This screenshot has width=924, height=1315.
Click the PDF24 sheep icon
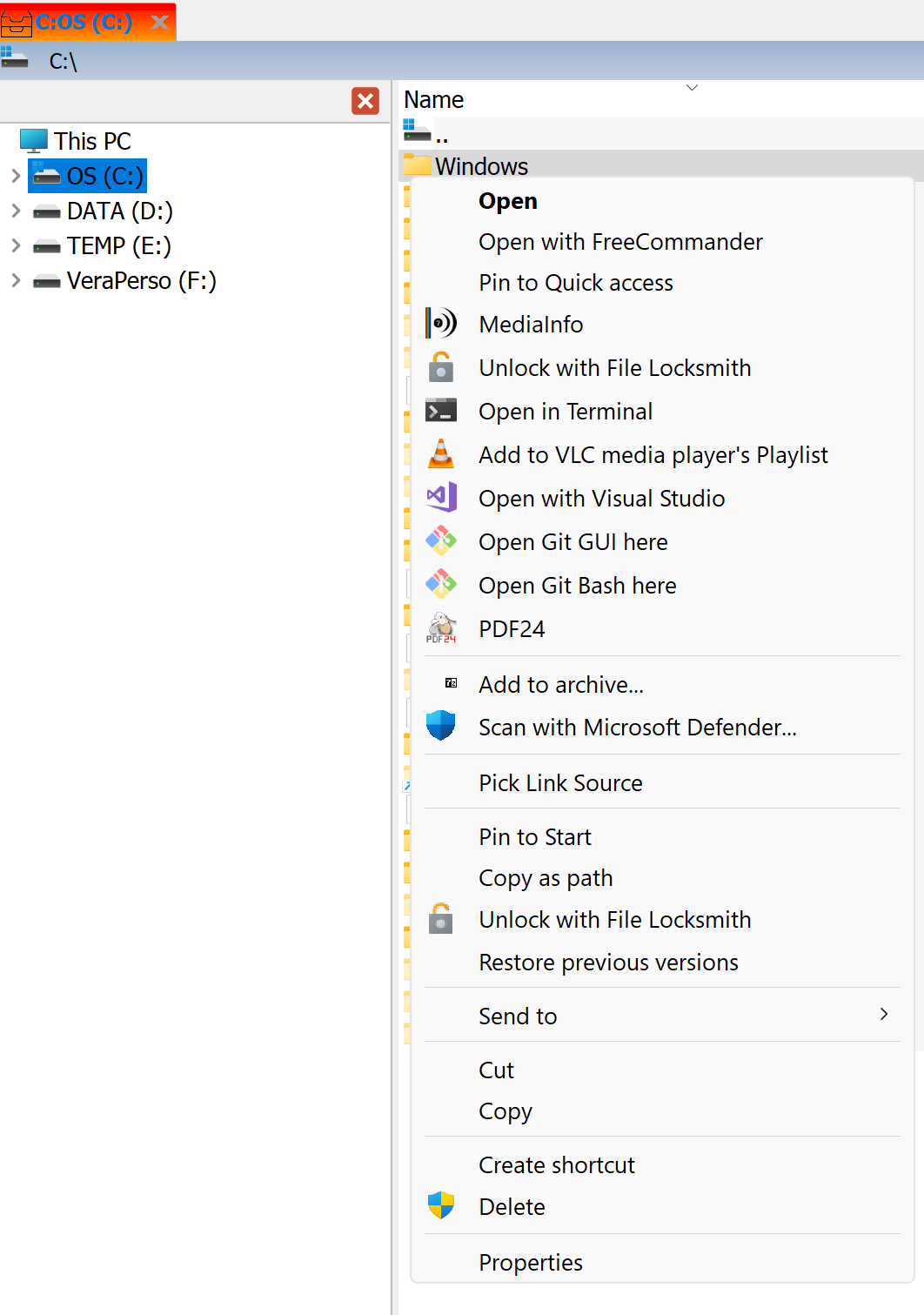point(441,627)
